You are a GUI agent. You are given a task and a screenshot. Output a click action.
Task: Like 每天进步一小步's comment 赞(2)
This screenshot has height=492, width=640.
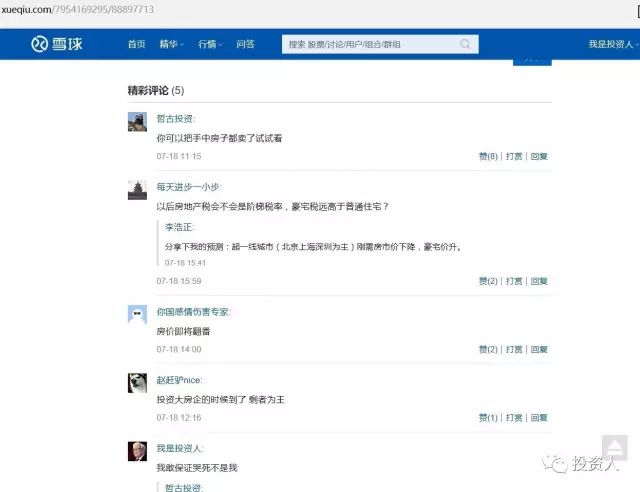click(x=488, y=281)
